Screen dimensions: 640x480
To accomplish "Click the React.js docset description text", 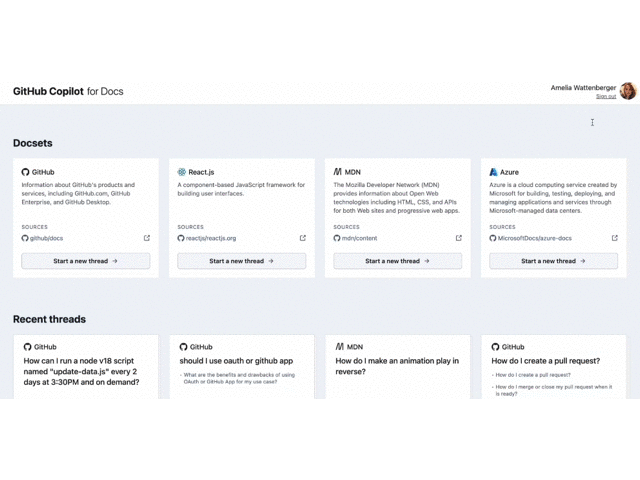I will 241,189.
